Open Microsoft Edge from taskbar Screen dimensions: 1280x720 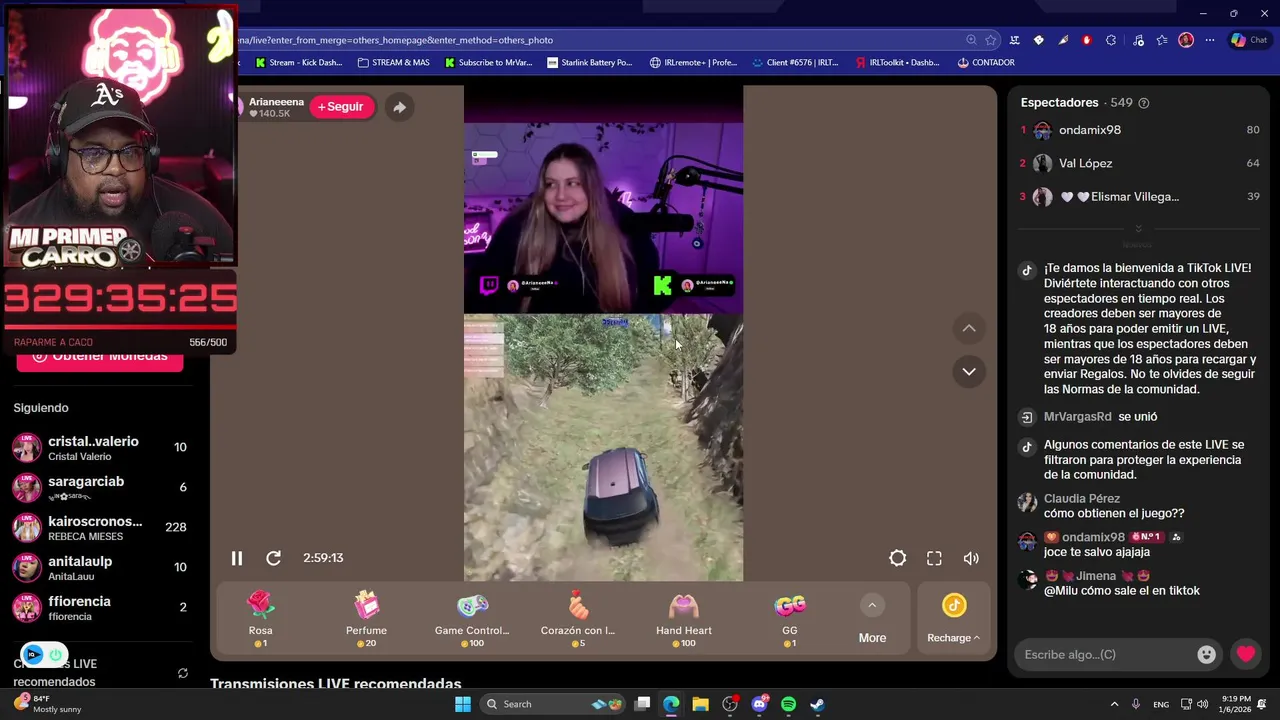click(x=671, y=704)
